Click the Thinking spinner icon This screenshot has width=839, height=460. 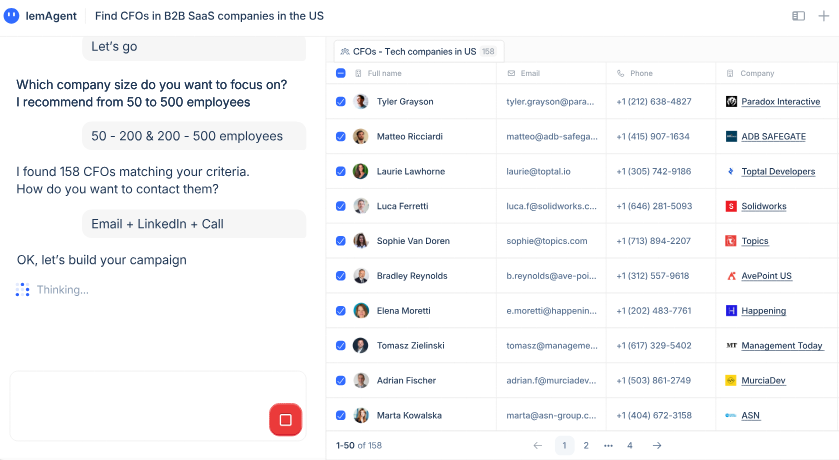tap(22, 290)
